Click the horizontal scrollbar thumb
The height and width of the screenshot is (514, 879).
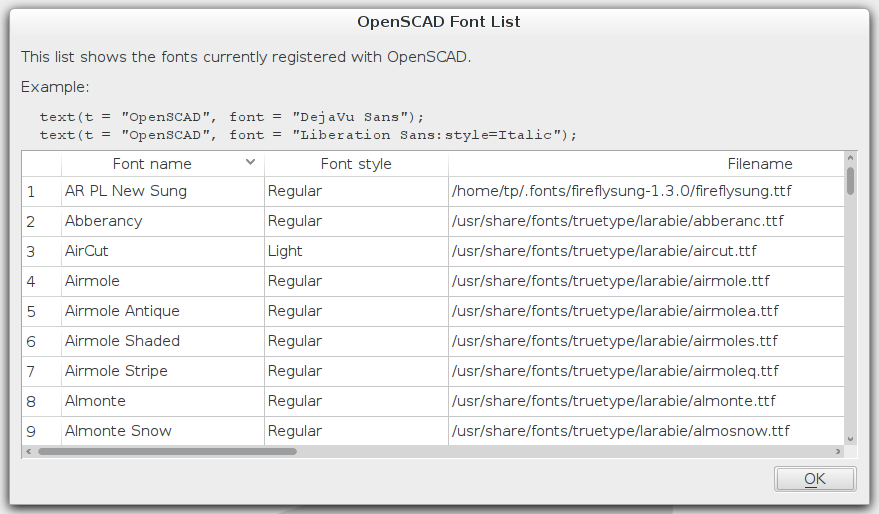pyautogui.click(x=167, y=451)
